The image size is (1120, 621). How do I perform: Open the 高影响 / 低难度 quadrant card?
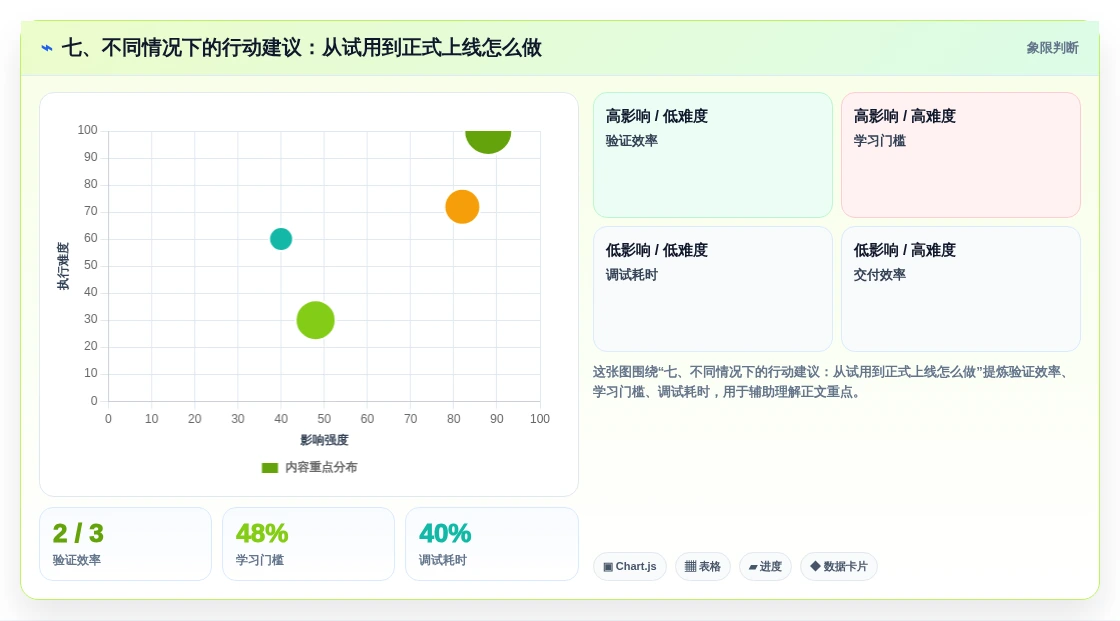point(713,155)
